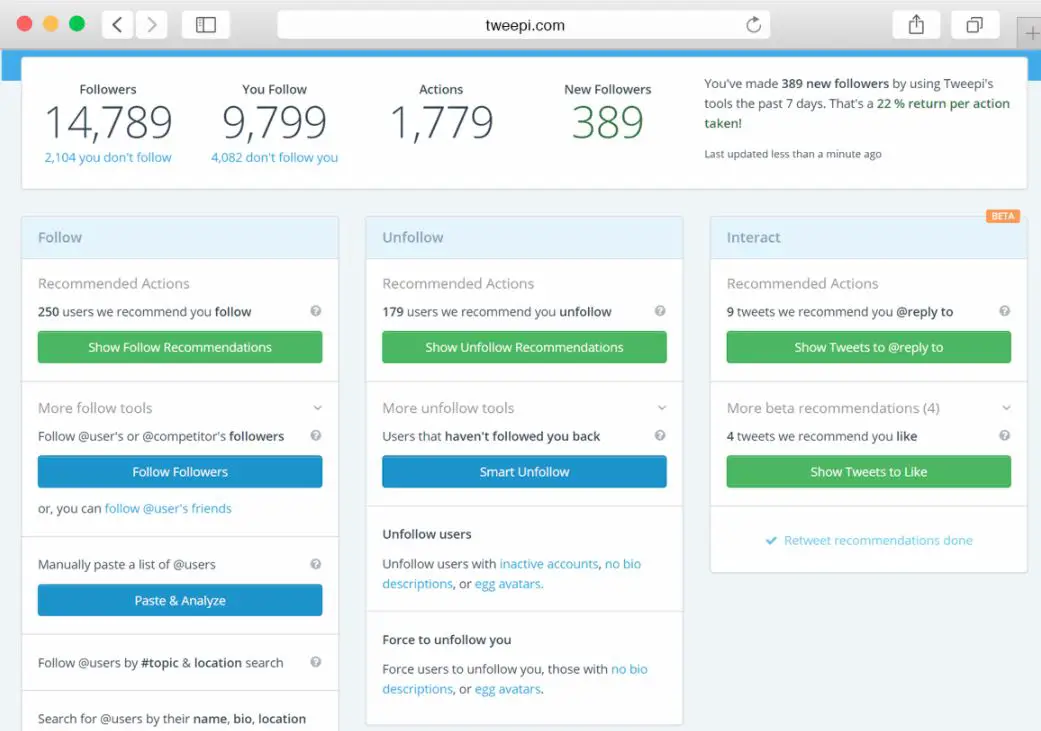The width and height of the screenshot is (1041, 731).
Task: Open help for Users that haven't followed you back
Action: [x=660, y=436]
